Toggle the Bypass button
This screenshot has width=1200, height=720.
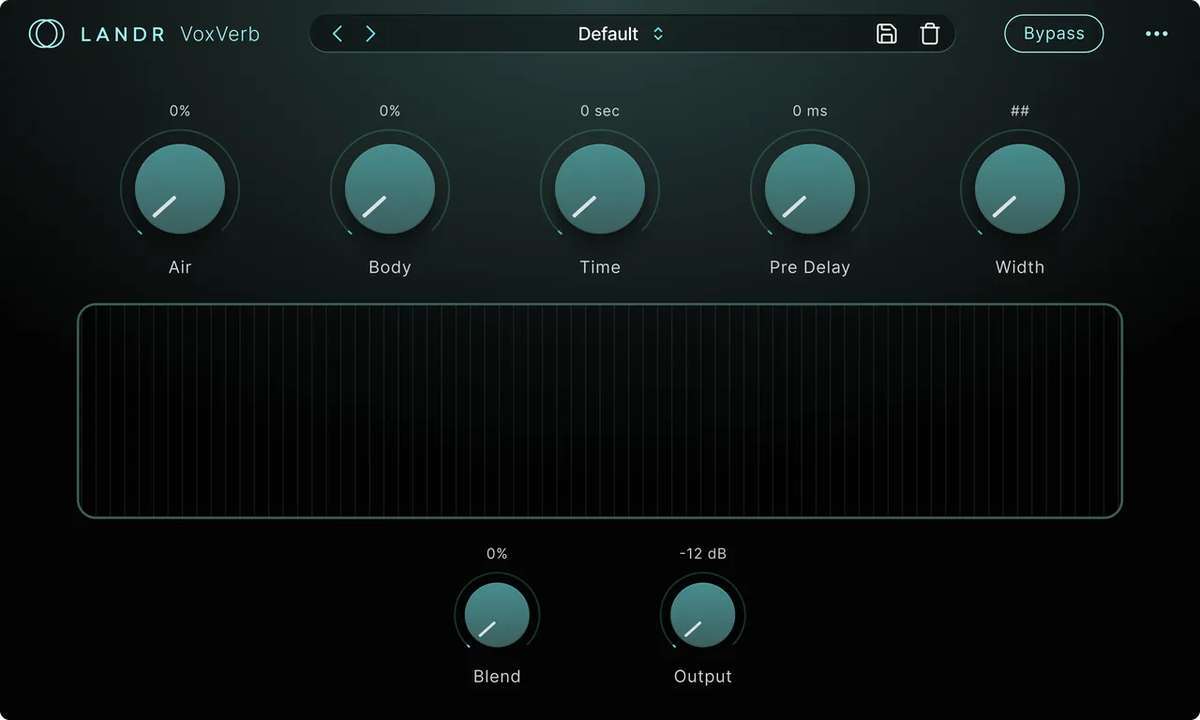pyautogui.click(x=1054, y=34)
